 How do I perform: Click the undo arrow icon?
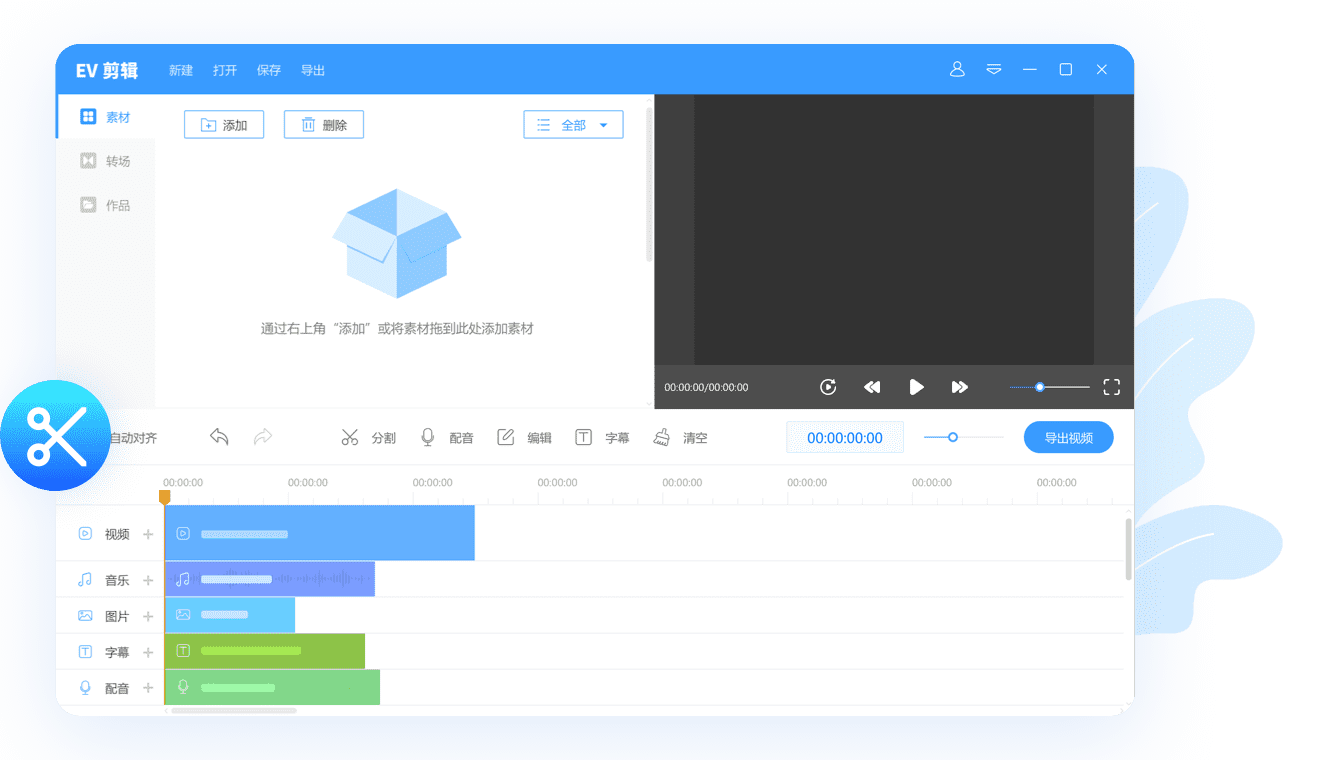220,437
